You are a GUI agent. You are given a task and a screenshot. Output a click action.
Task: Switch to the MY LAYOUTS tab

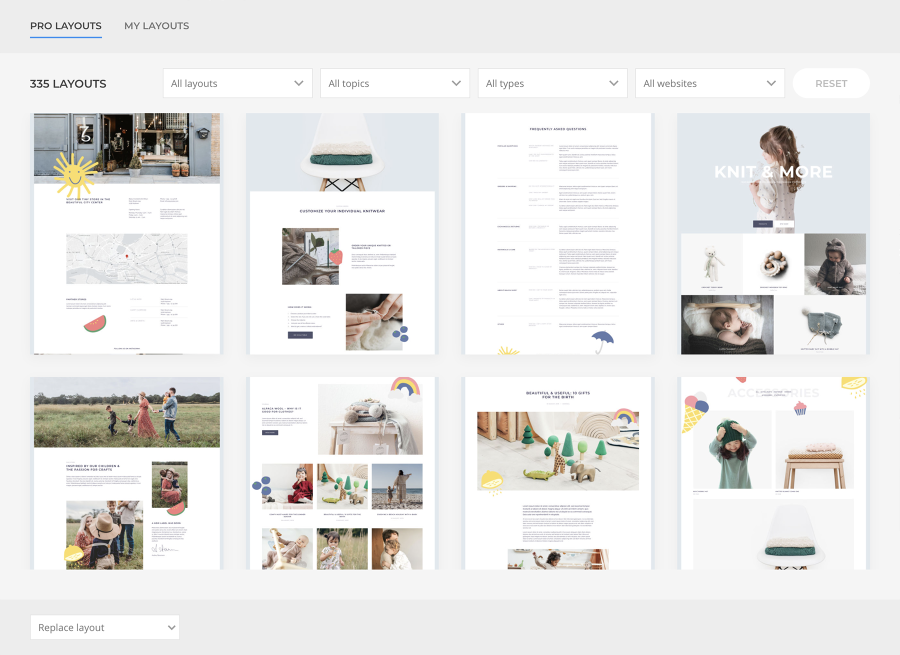point(156,26)
